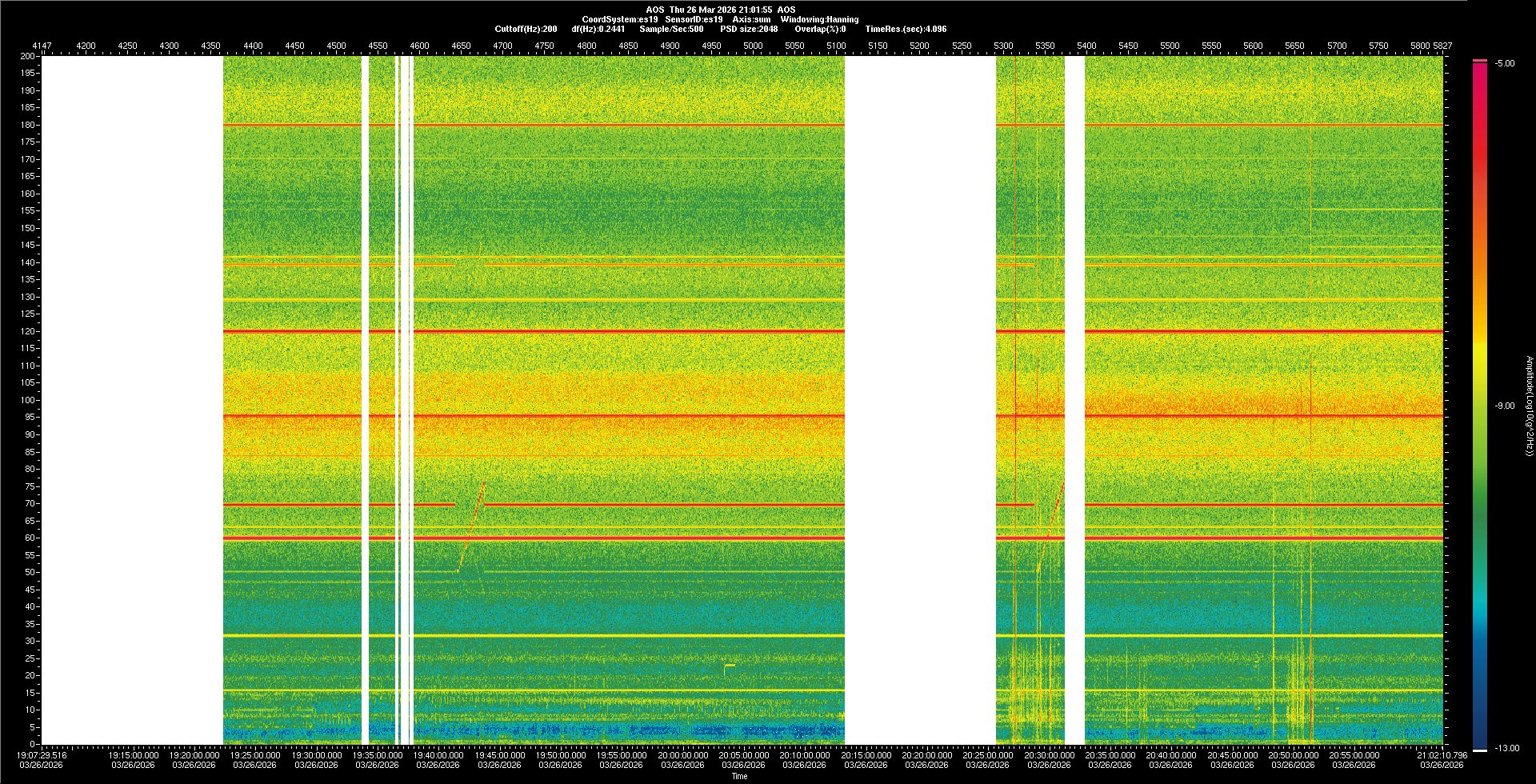Image resolution: width=1536 pixels, height=784 pixels.
Task: Click the 60 Hz frequency axis label
Action: pos(30,538)
